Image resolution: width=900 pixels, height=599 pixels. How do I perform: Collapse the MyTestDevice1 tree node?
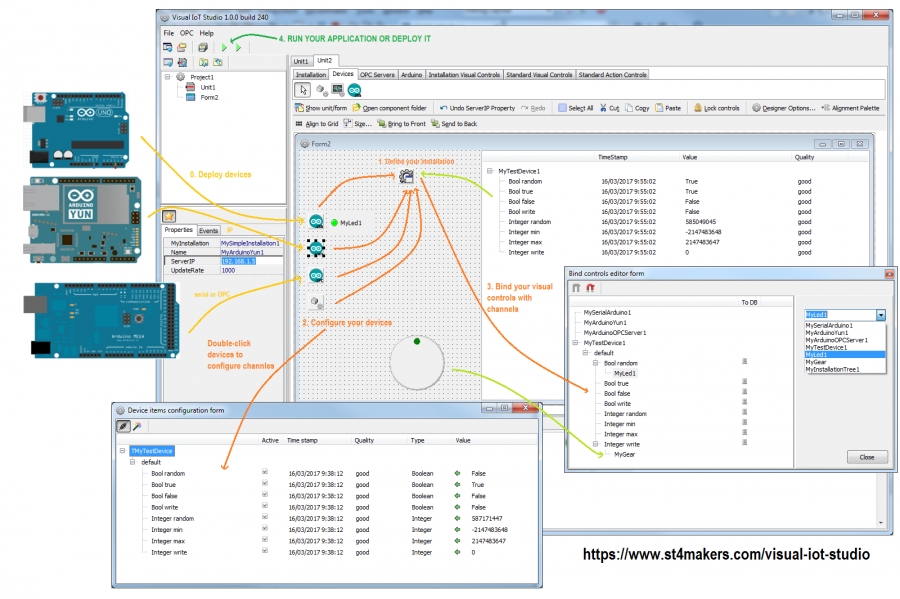[x=574, y=342]
